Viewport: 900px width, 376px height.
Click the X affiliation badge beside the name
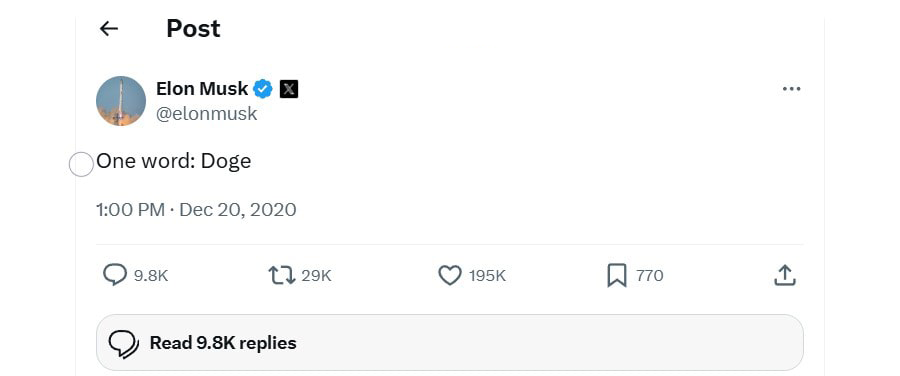coord(289,89)
